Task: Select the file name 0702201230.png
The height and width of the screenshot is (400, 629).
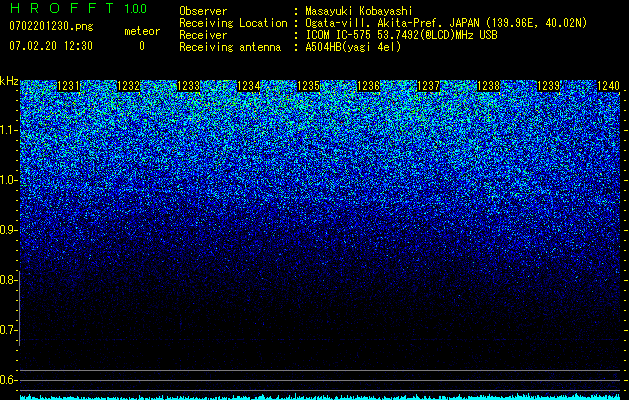Action: coord(51,26)
